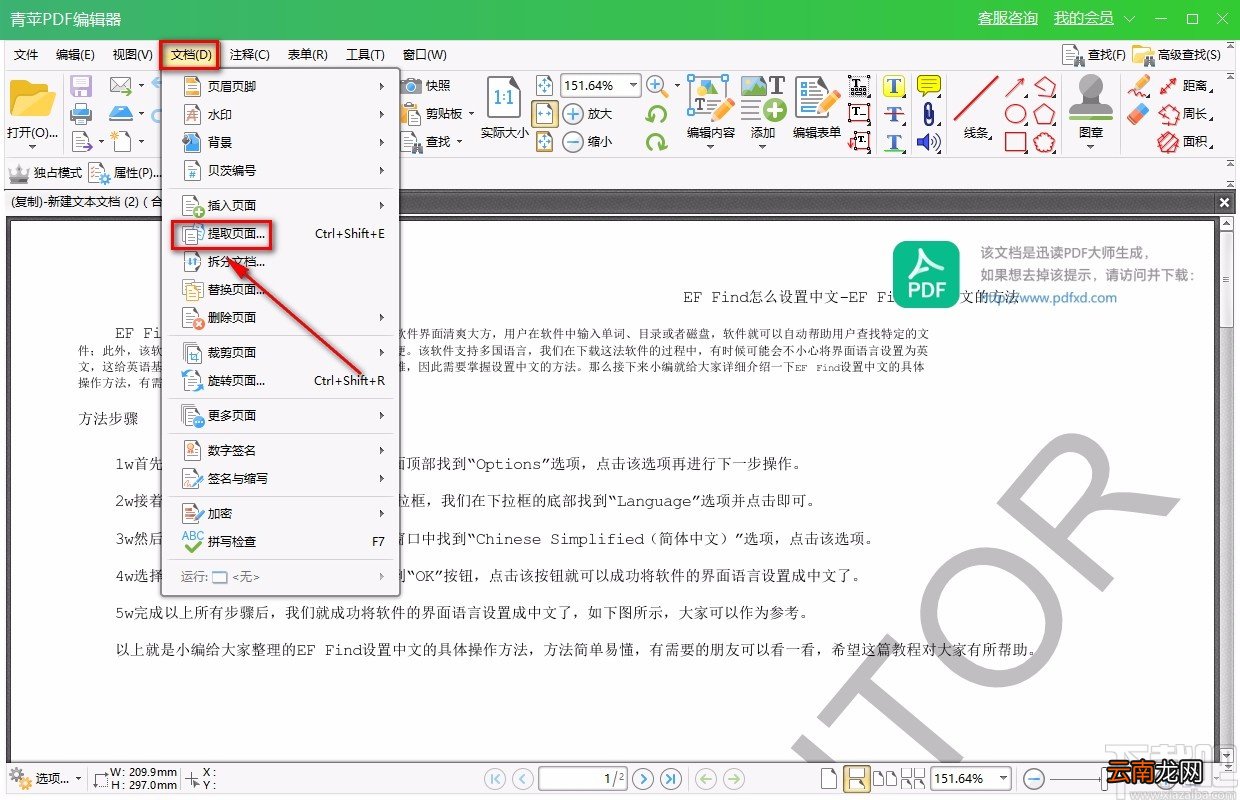The height and width of the screenshot is (800, 1240).
Task: Select the yellow Highlight text tool
Action: pyautogui.click(x=894, y=86)
